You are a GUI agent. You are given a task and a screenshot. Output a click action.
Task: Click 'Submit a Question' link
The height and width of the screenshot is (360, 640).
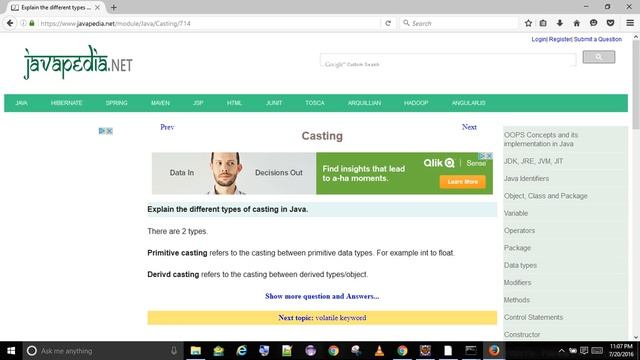click(x=598, y=39)
